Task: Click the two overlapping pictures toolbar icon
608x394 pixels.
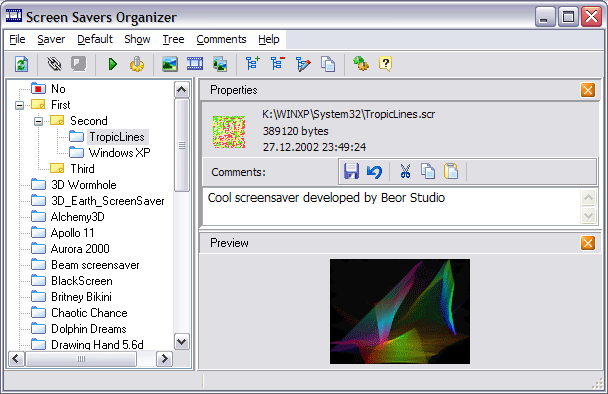Action: click(220, 64)
